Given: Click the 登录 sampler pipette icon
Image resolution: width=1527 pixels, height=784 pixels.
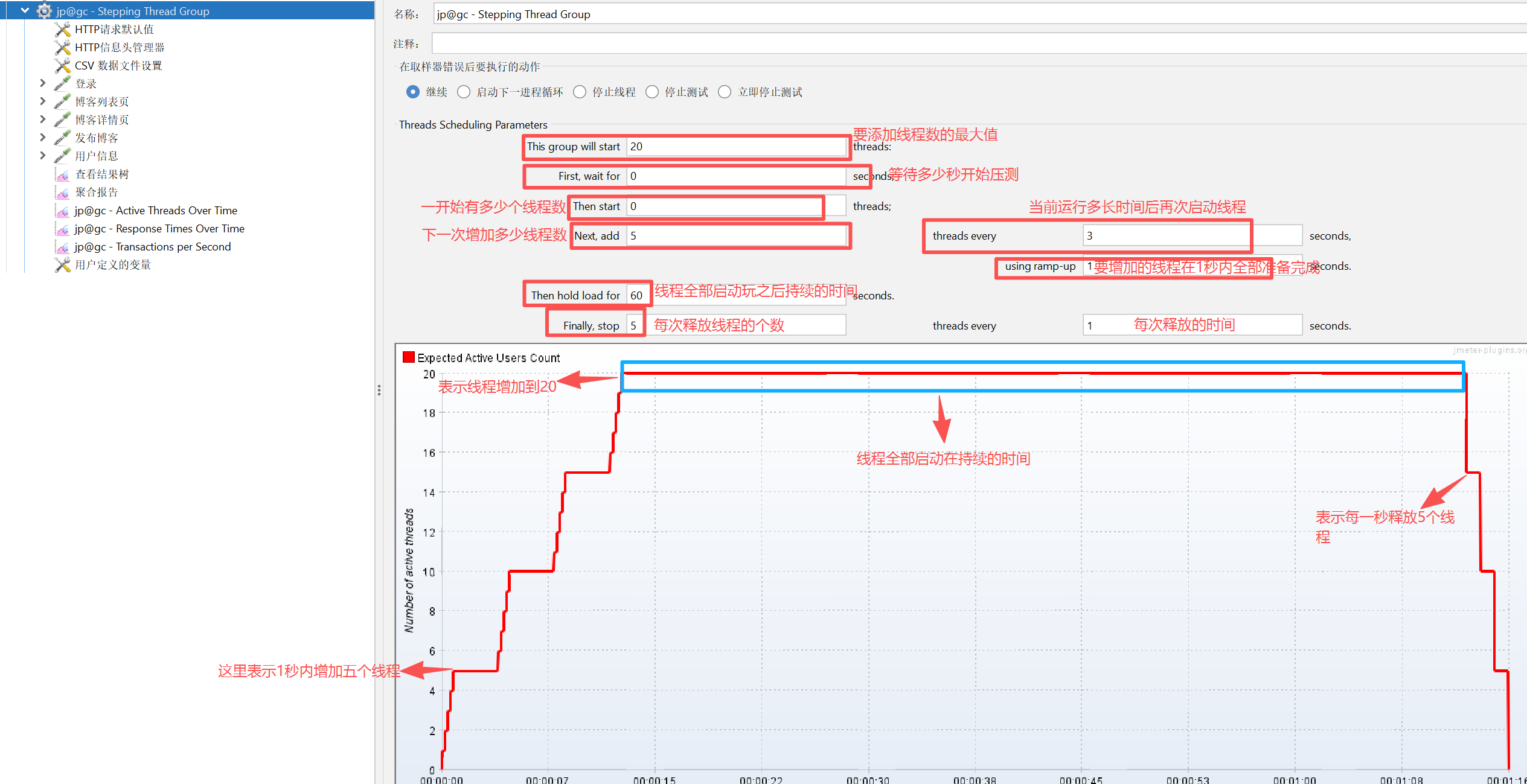Looking at the screenshot, I should click(62, 83).
